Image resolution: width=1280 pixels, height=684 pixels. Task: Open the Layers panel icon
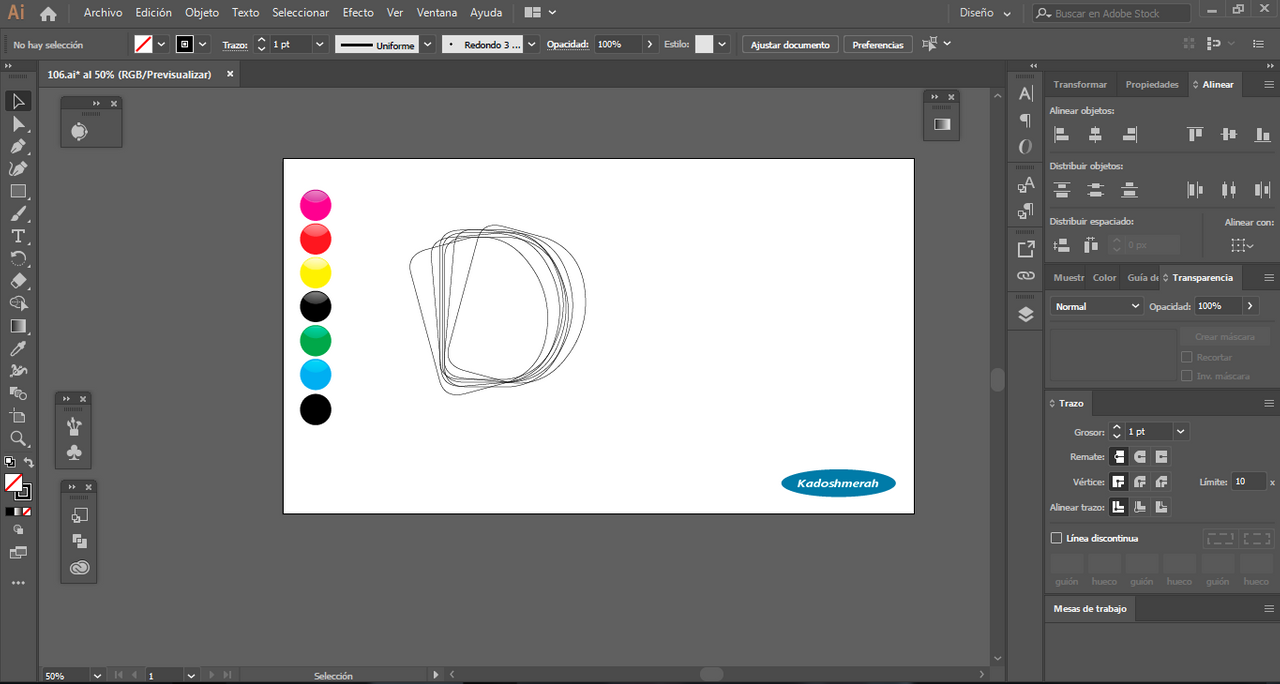pyautogui.click(x=1026, y=314)
